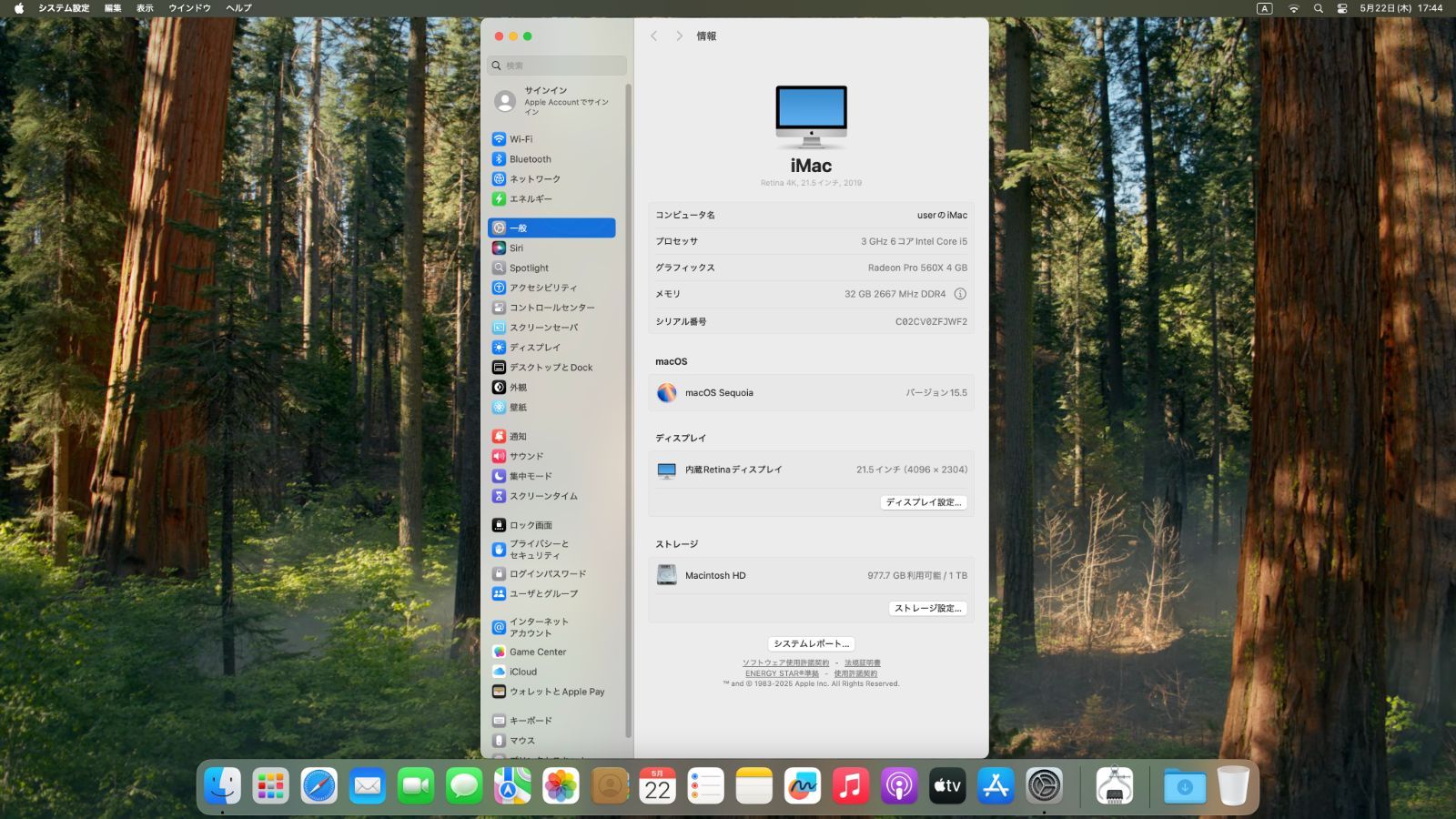Open Freeform from the Dock
The height and width of the screenshot is (819, 1456).
pos(802,786)
